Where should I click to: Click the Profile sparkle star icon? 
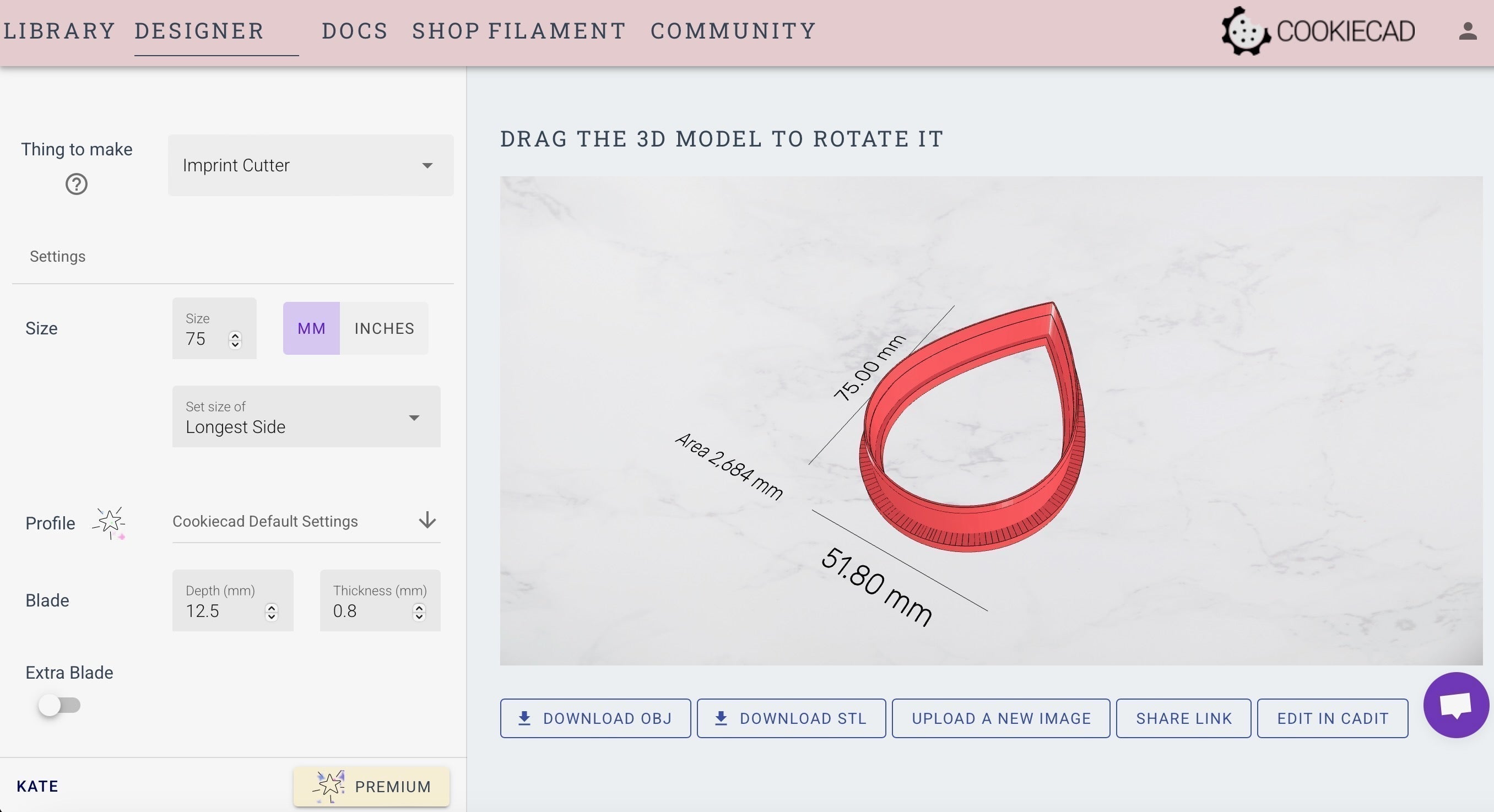(110, 522)
